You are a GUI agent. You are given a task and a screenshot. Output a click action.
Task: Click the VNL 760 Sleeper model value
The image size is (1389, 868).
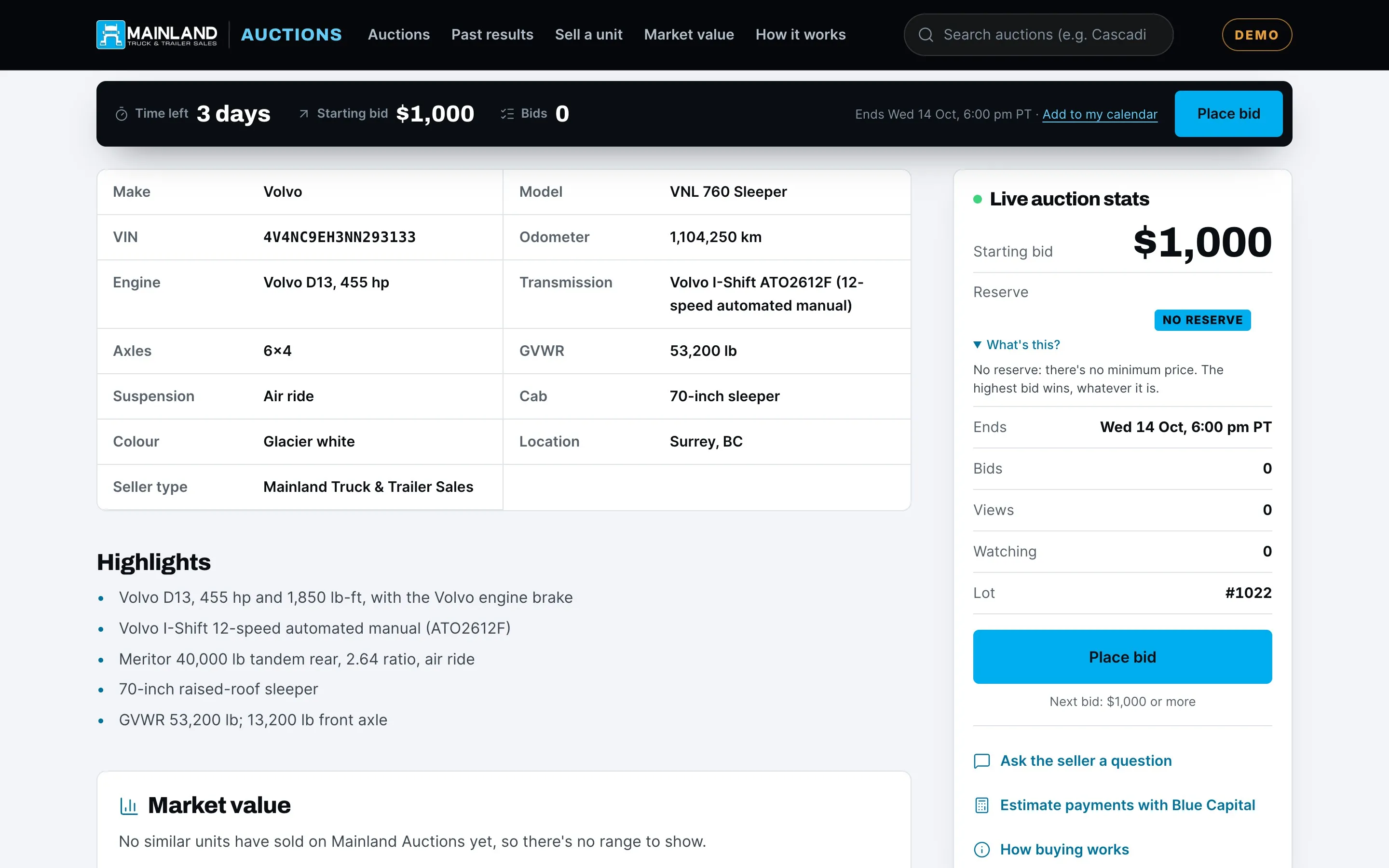(728, 192)
